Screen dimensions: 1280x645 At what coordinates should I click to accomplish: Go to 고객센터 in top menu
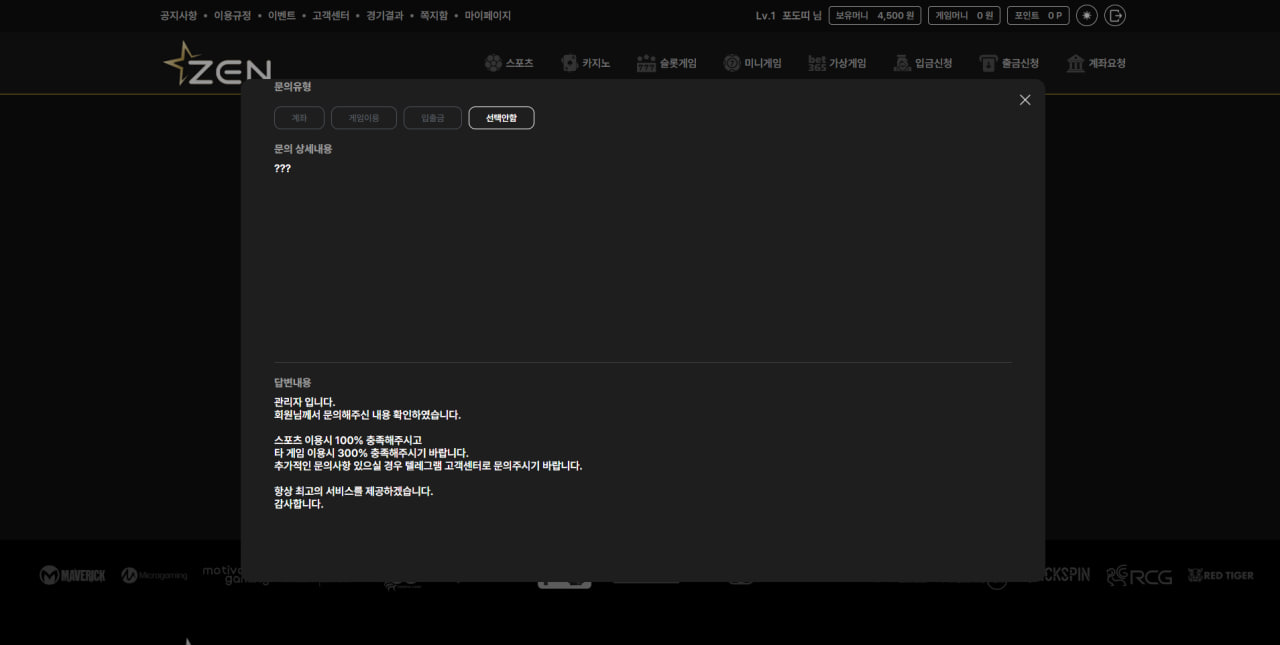330,16
